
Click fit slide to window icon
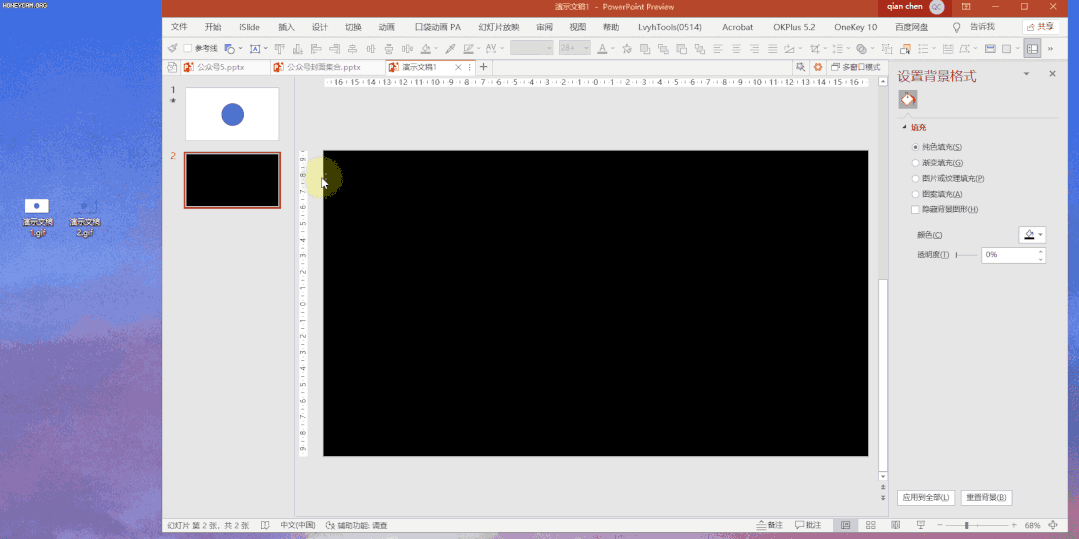click(1053, 525)
